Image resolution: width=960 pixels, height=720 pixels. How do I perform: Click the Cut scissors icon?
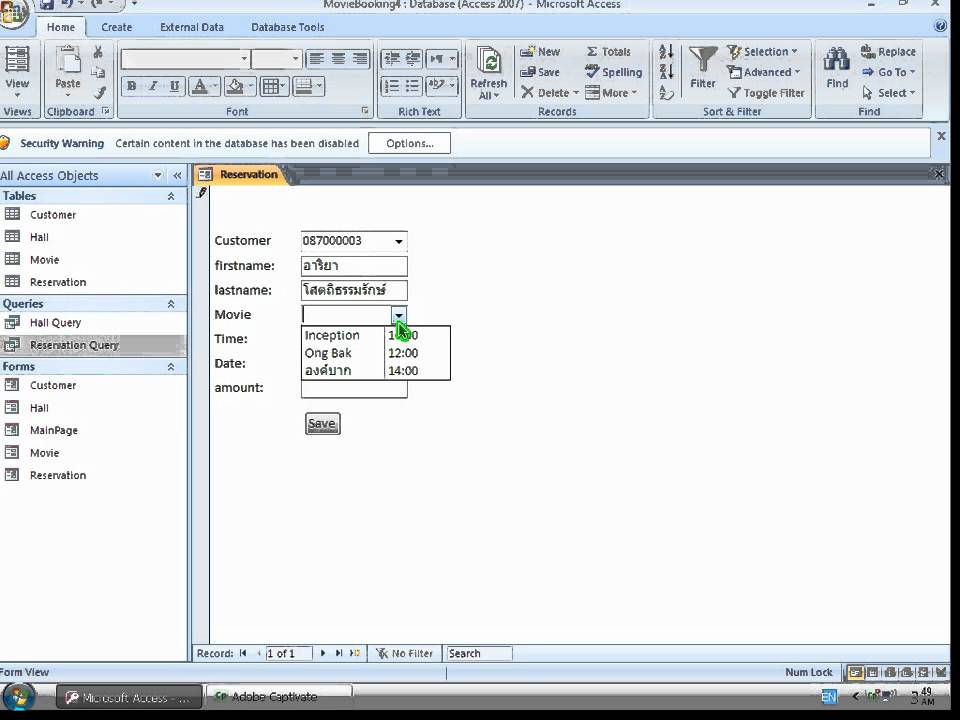98,53
